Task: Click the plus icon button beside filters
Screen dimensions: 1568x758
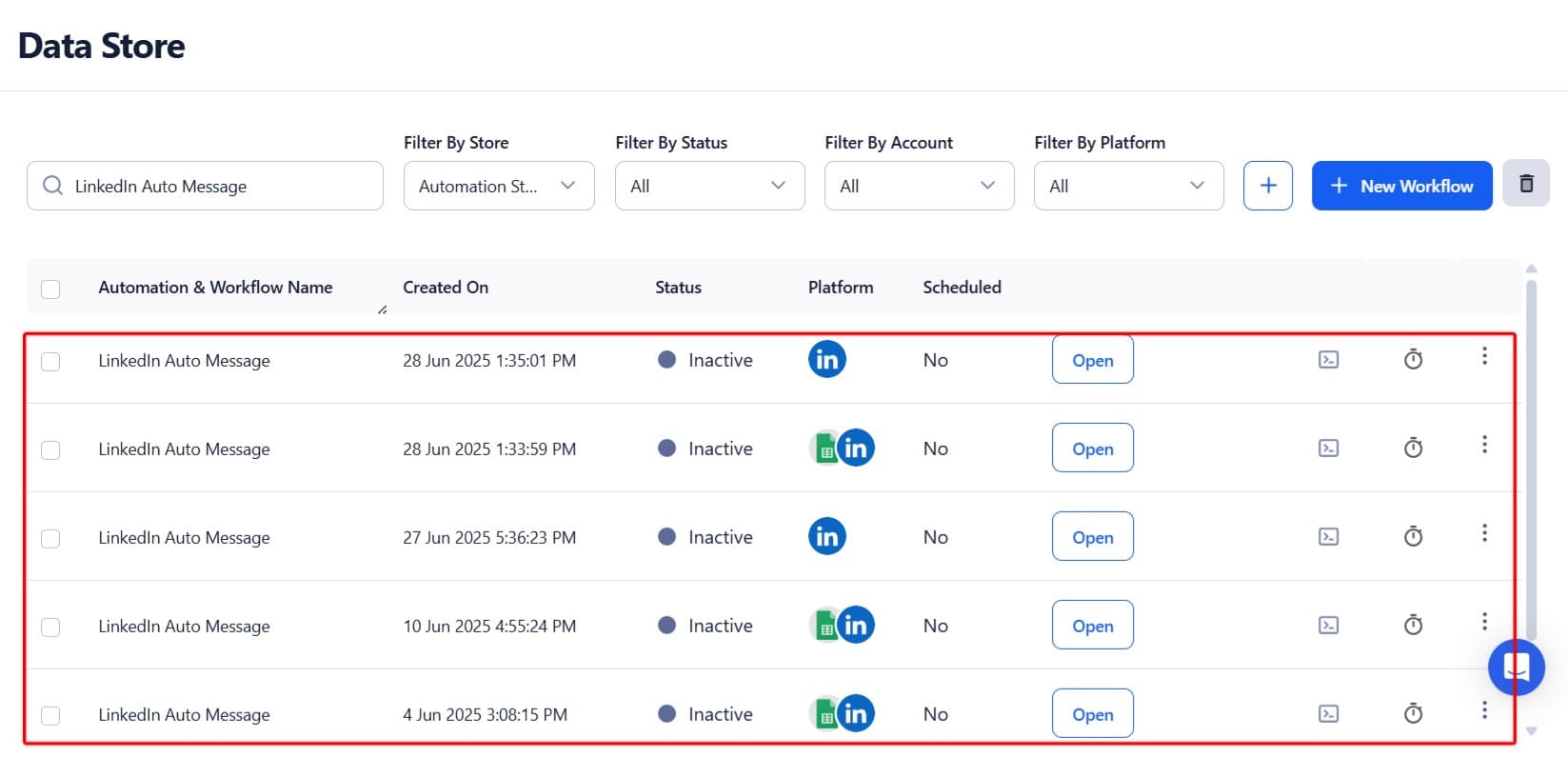Action: point(1267,186)
